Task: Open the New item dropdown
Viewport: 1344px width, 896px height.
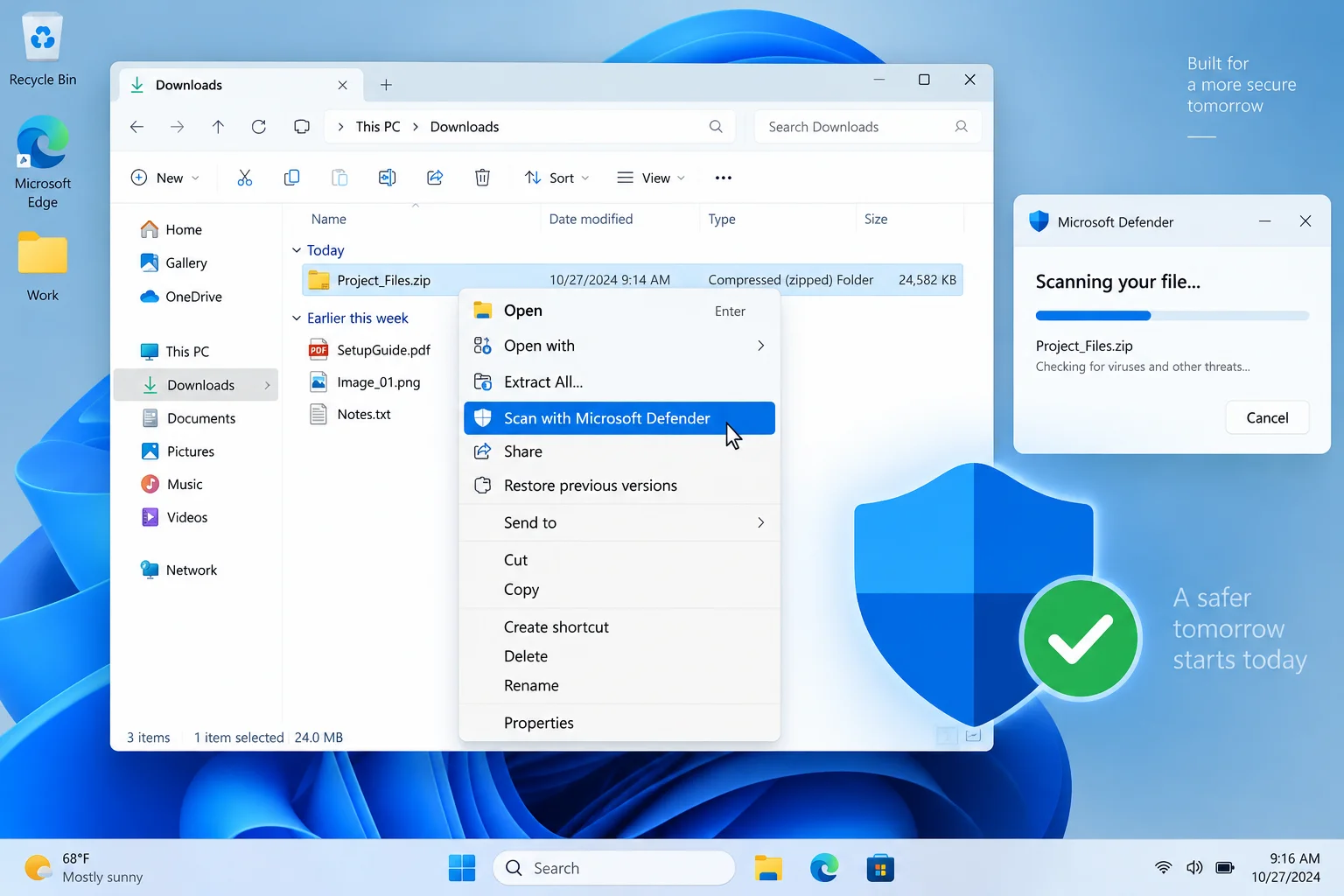Action: (x=164, y=178)
